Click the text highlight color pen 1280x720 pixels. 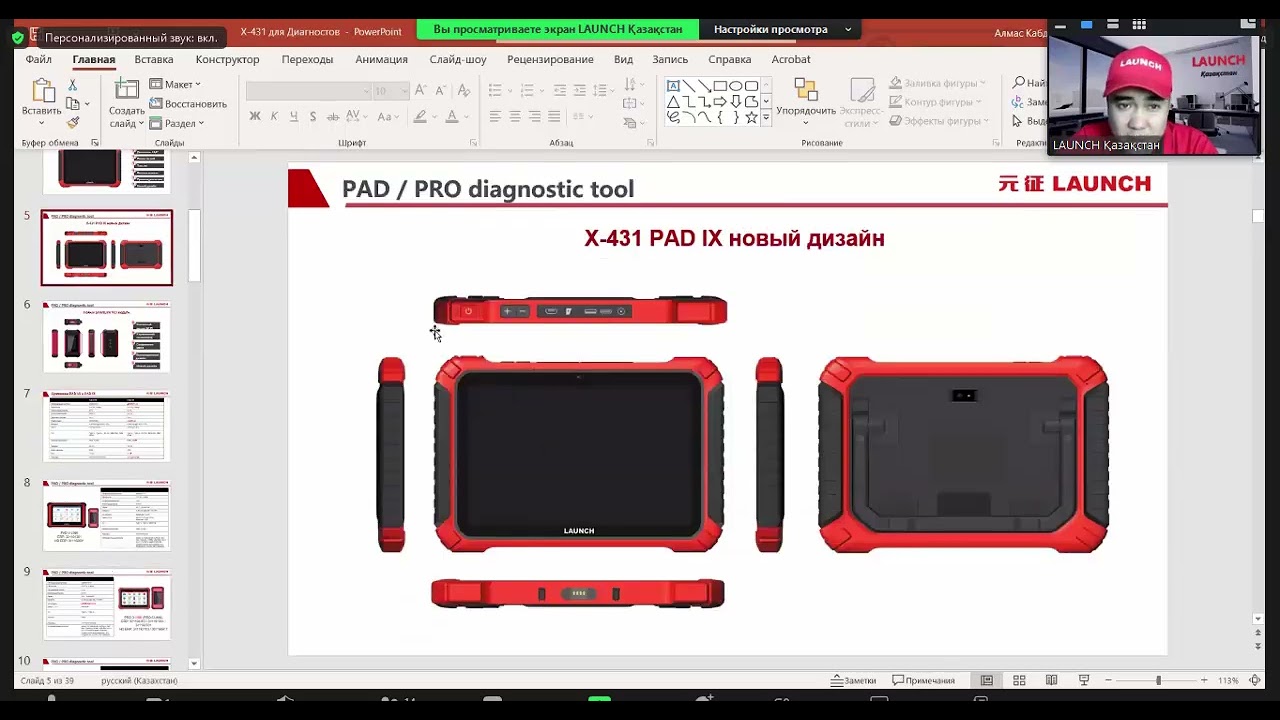tap(420, 117)
